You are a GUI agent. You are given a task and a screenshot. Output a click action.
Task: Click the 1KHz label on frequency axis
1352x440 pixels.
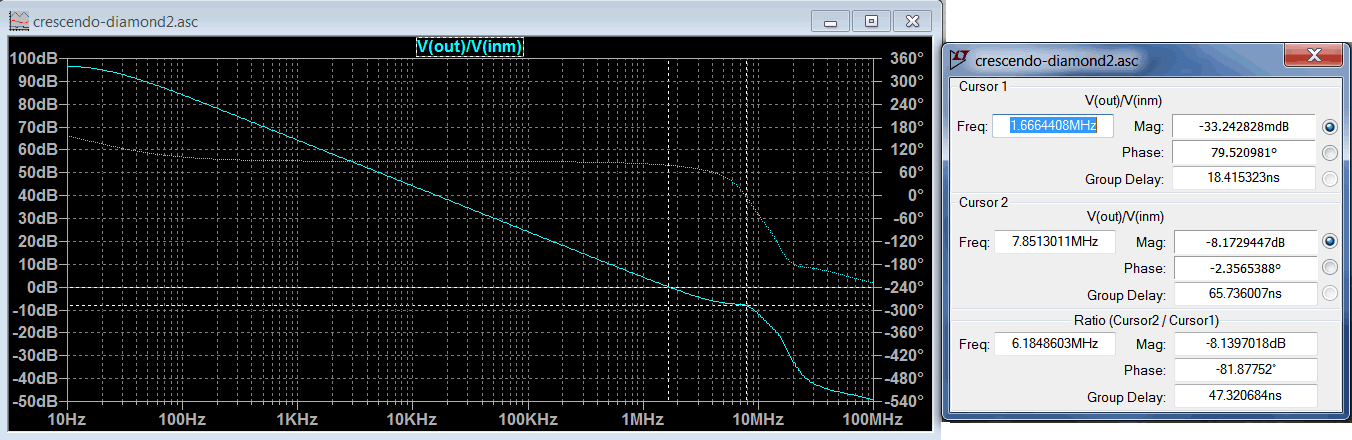point(296,420)
